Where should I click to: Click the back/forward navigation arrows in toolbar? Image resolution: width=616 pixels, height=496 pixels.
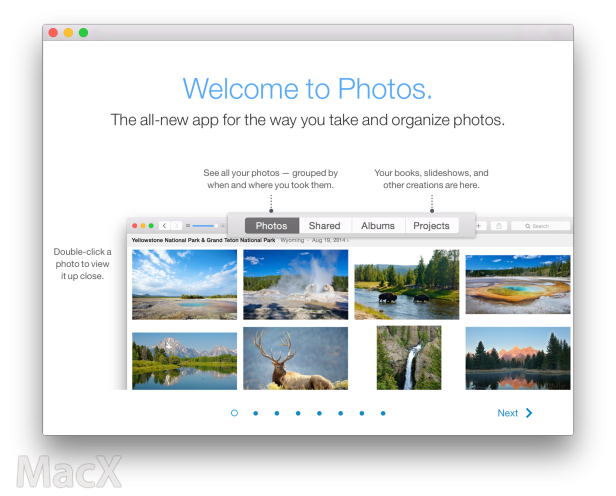pos(171,226)
